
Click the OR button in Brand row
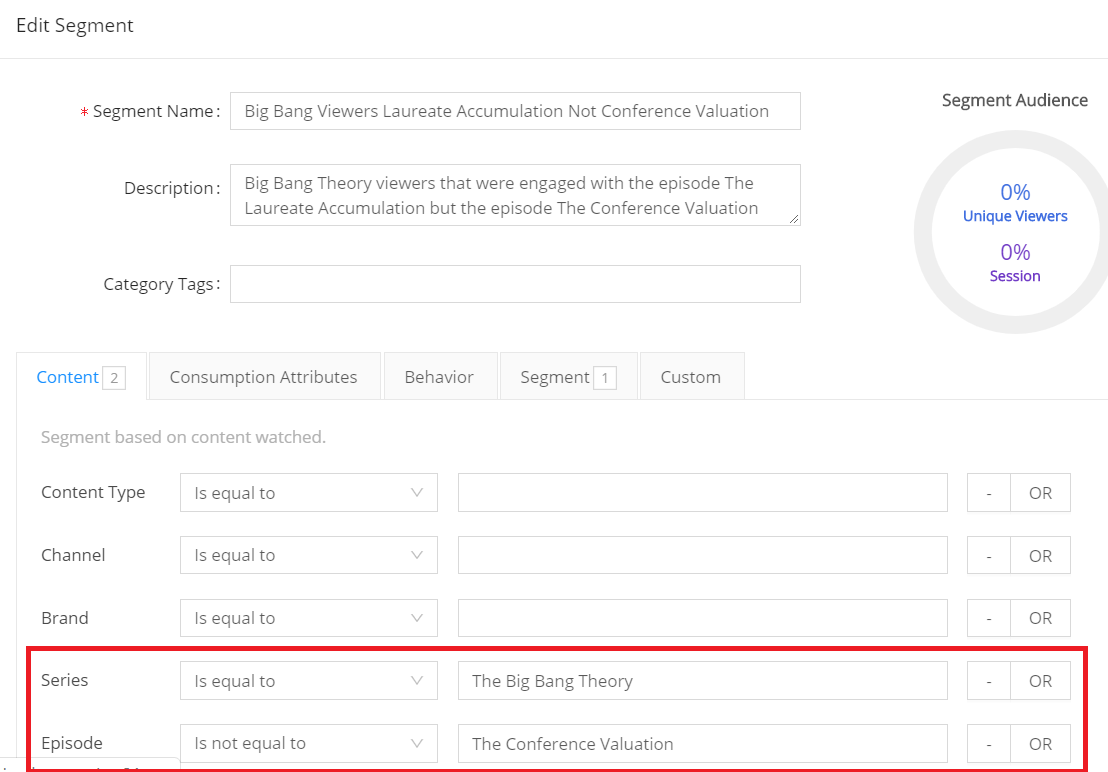click(x=1040, y=618)
